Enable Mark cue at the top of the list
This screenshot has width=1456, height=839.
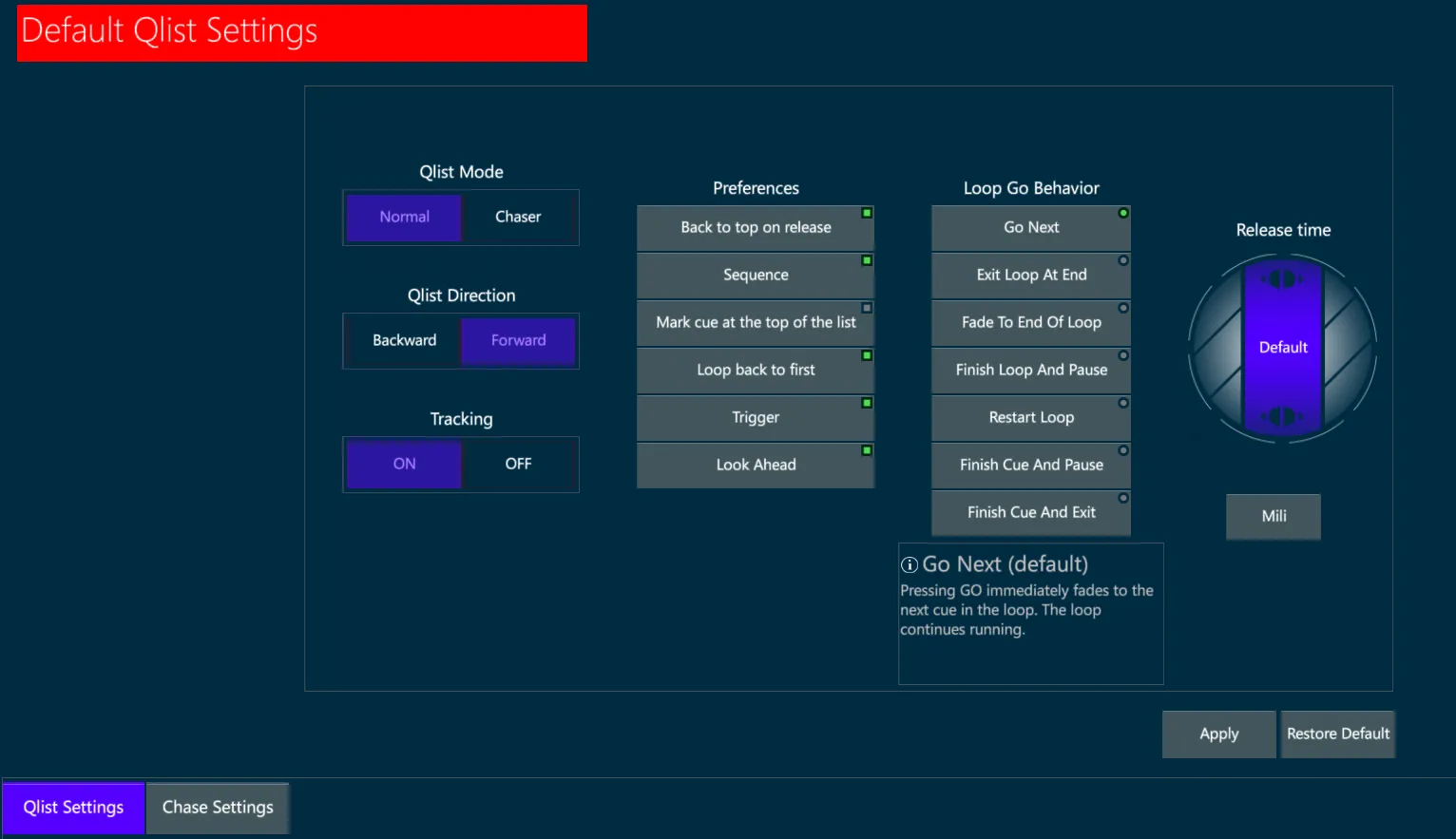(x=756, y=323)
